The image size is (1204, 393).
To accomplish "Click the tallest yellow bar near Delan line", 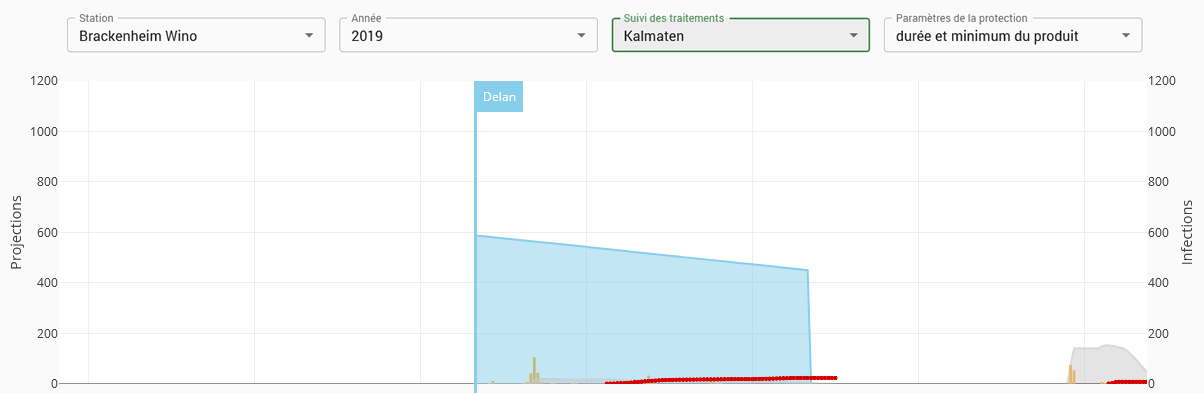I will click(535, 370).
